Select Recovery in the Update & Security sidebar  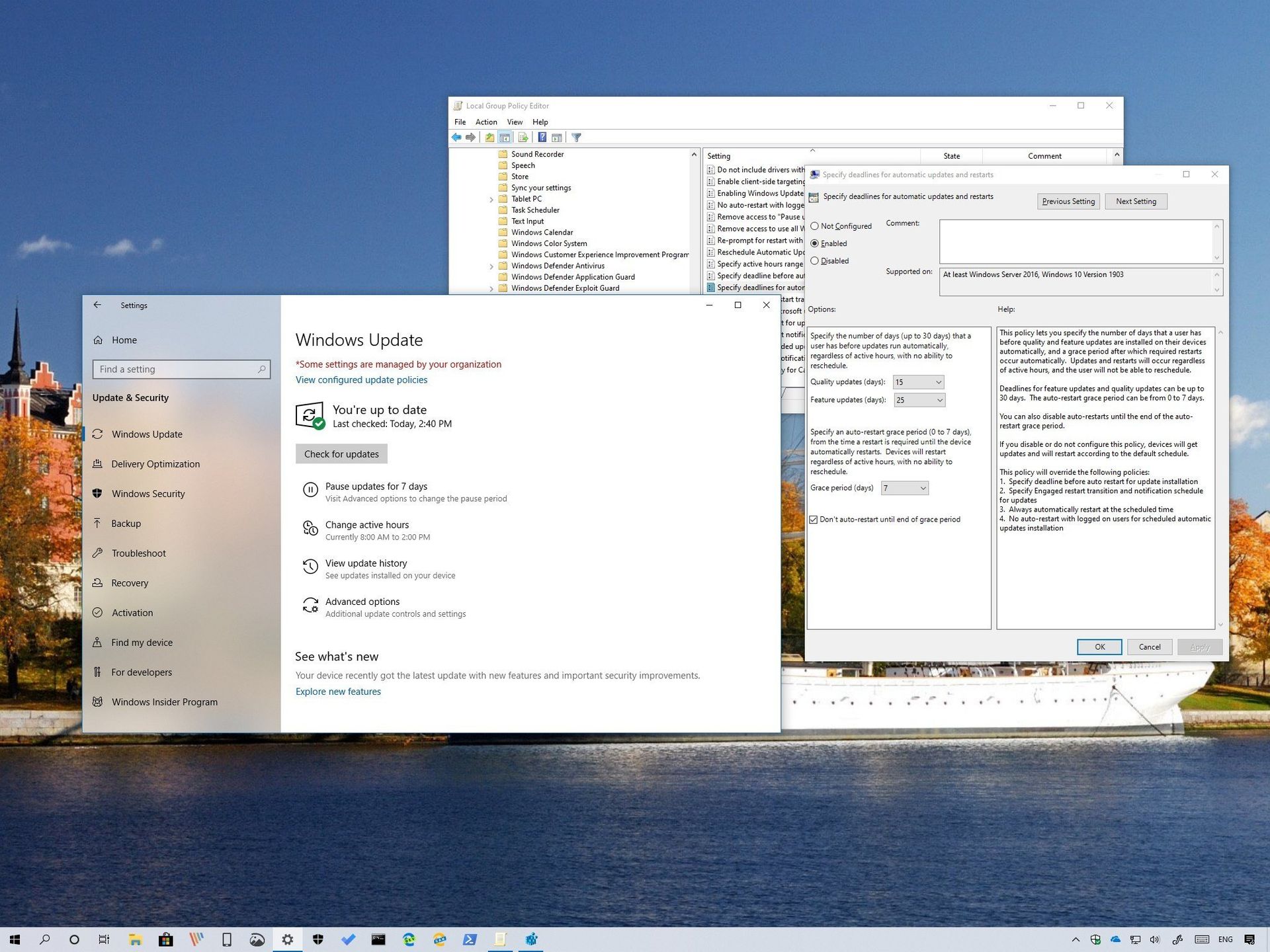click(x=129, y=582)
